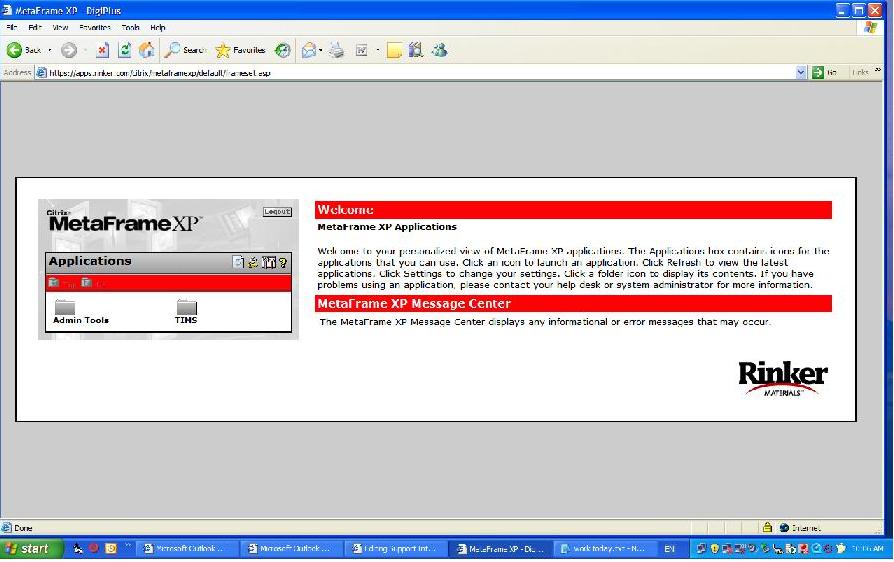Click the Windows Start button
Image resolution: width=894 pixels, height=562 pixels.
click(30, 548)
